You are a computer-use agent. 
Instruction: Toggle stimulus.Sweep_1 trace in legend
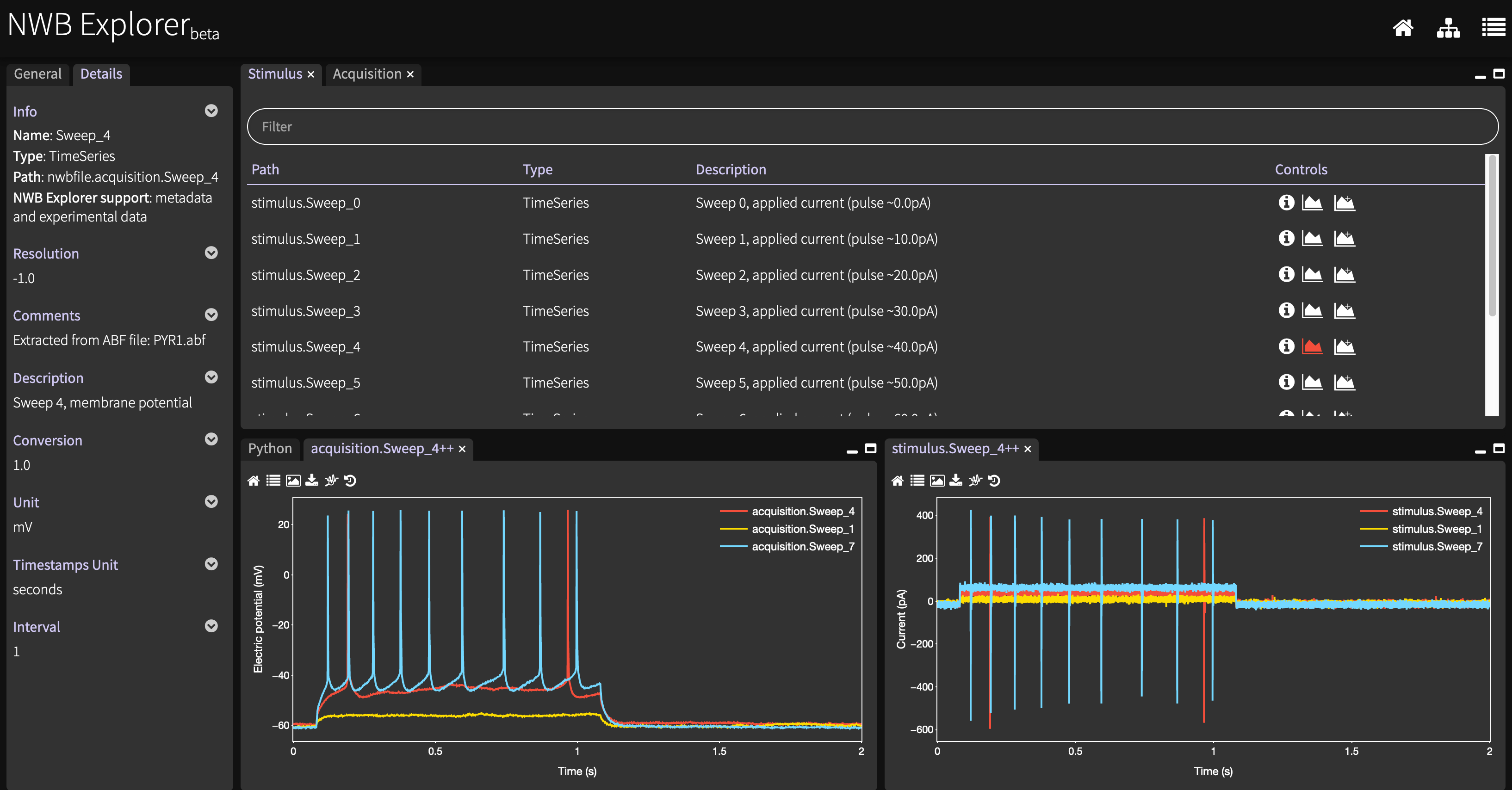(1436, 529)
